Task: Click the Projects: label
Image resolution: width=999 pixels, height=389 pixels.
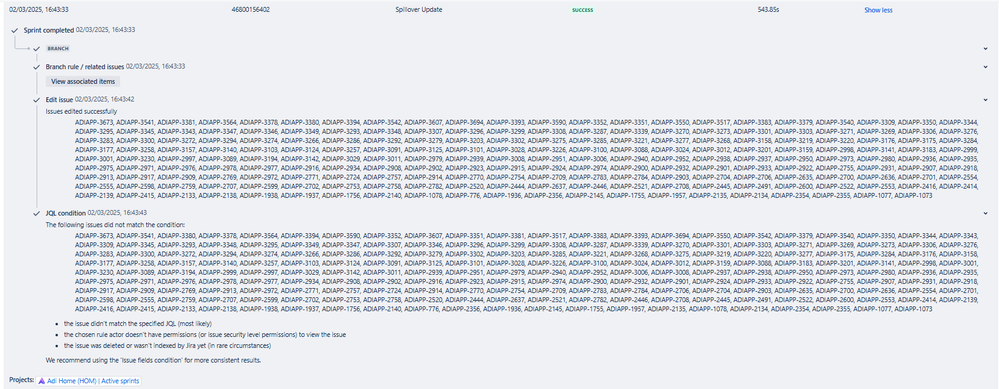Action: click(x=22, y=380)
